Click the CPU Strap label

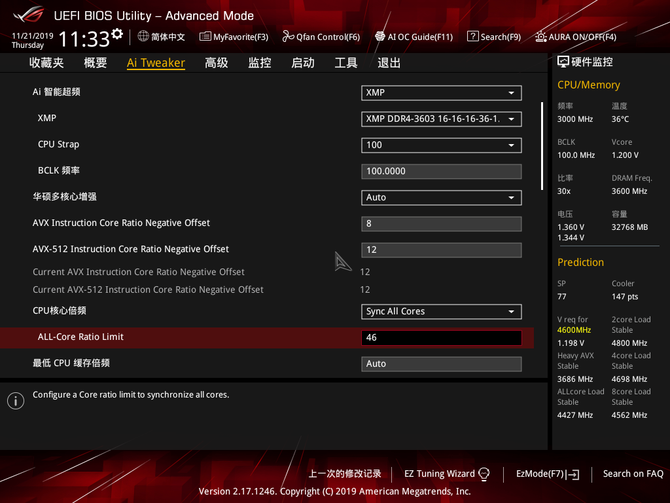click(59, 144)
